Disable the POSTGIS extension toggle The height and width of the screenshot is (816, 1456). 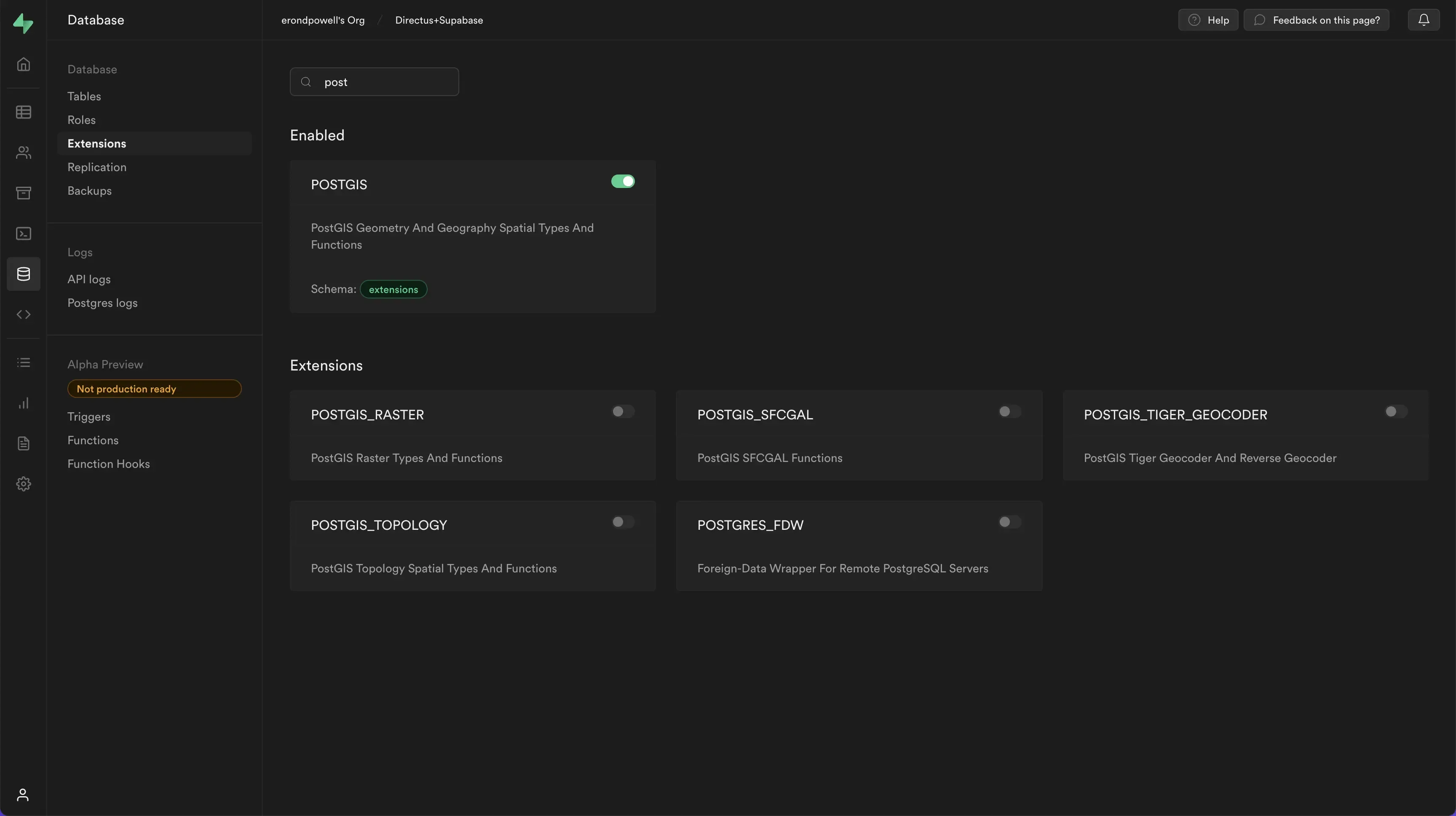pos(622,182)
